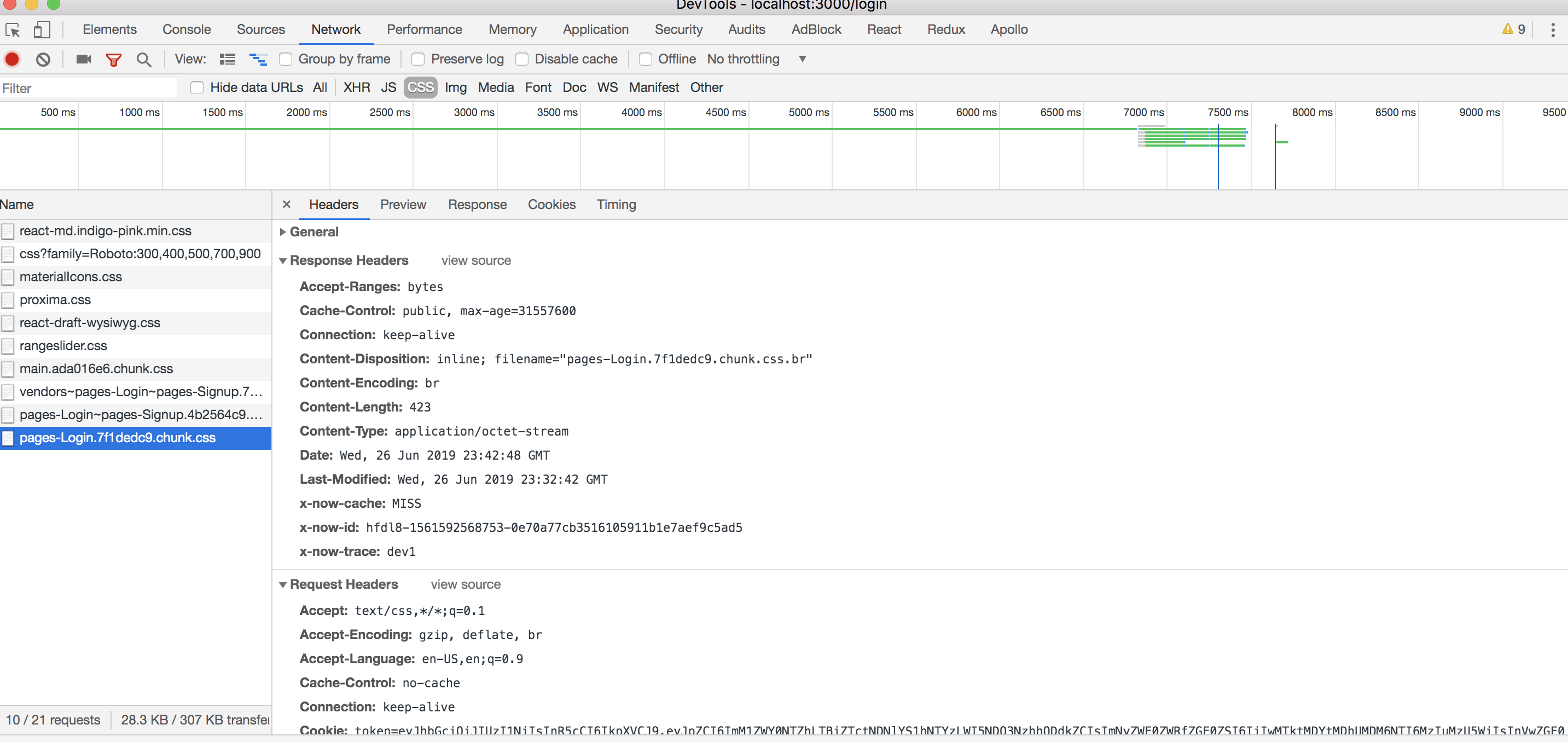Toggle the network request filter bar
The image size is (1568, 742).
113,59
